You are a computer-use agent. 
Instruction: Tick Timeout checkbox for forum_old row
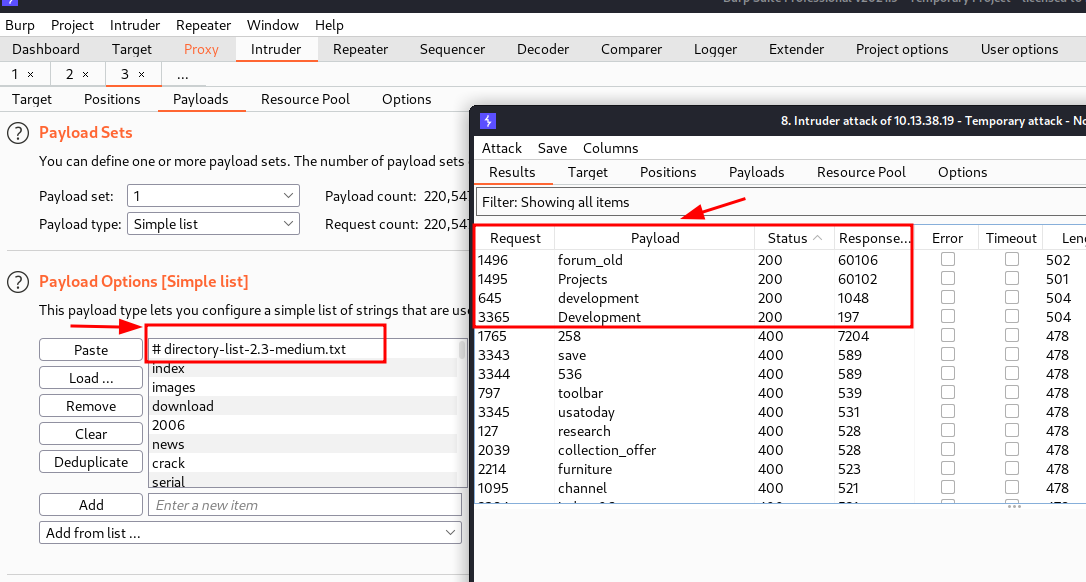[1012, 259]
